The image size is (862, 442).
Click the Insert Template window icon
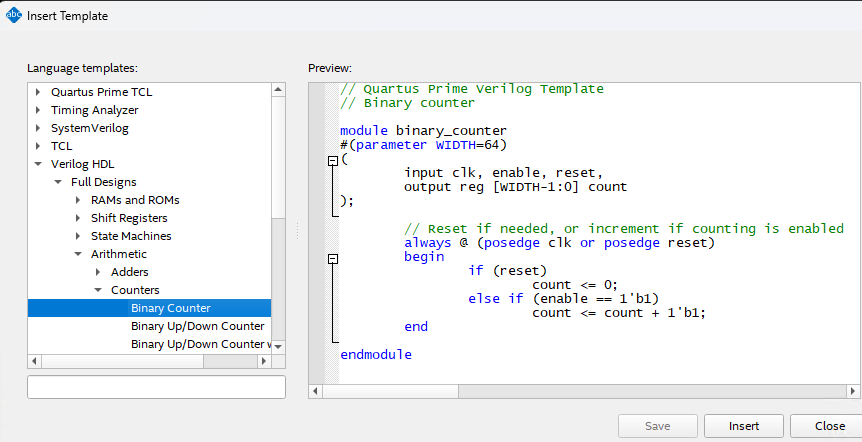pyautogui.click(x=14, y=16)
